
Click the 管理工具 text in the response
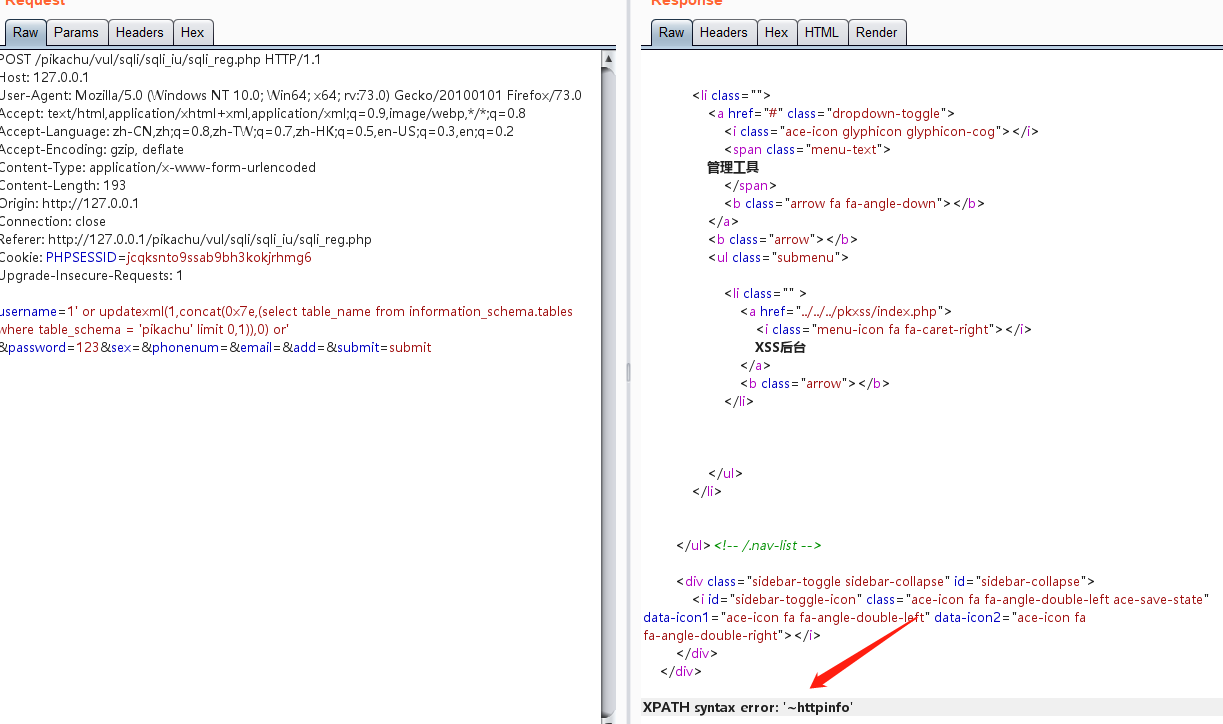click(x=733, y=167)
